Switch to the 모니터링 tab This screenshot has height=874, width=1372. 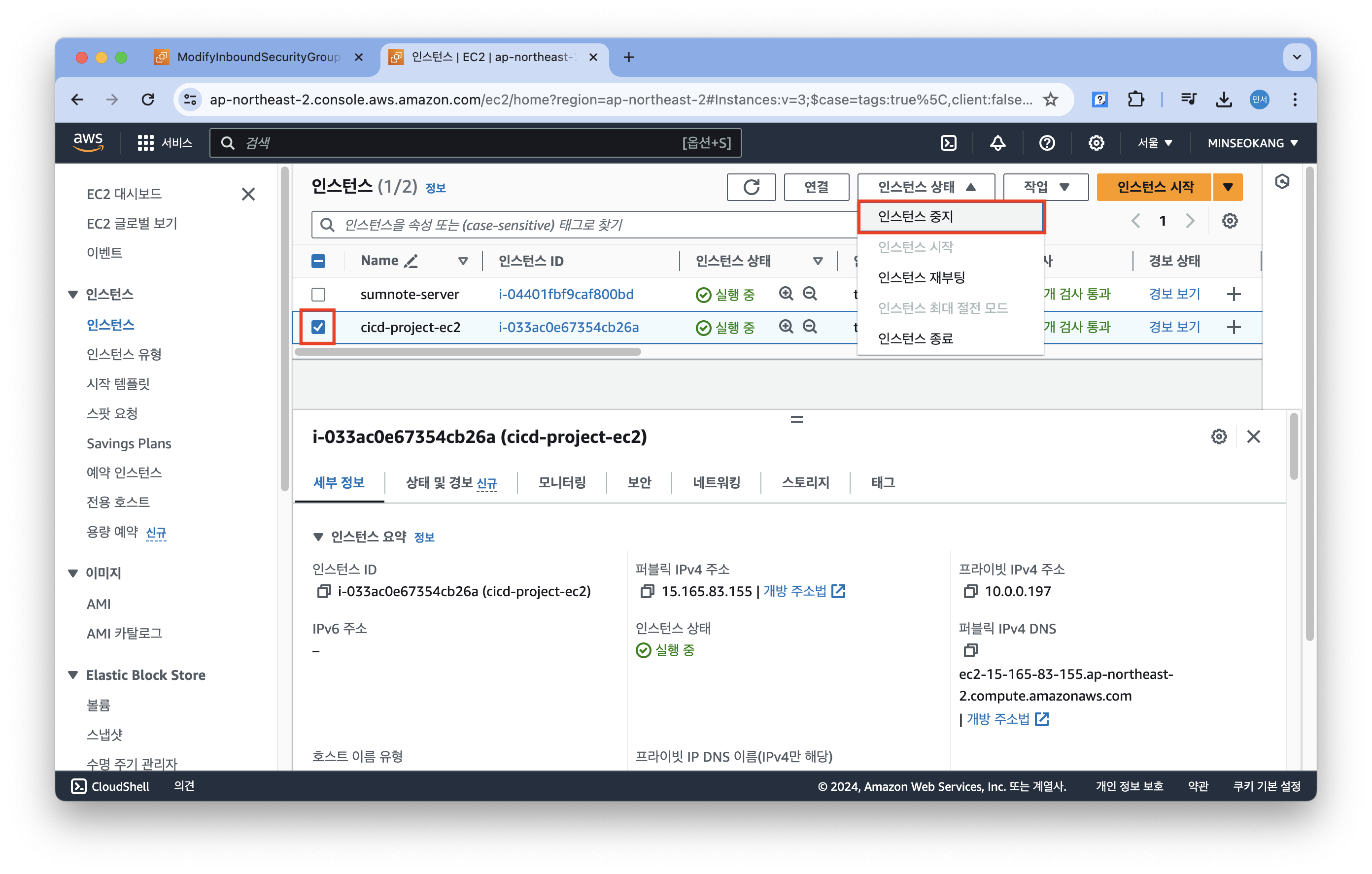point(562,483)
